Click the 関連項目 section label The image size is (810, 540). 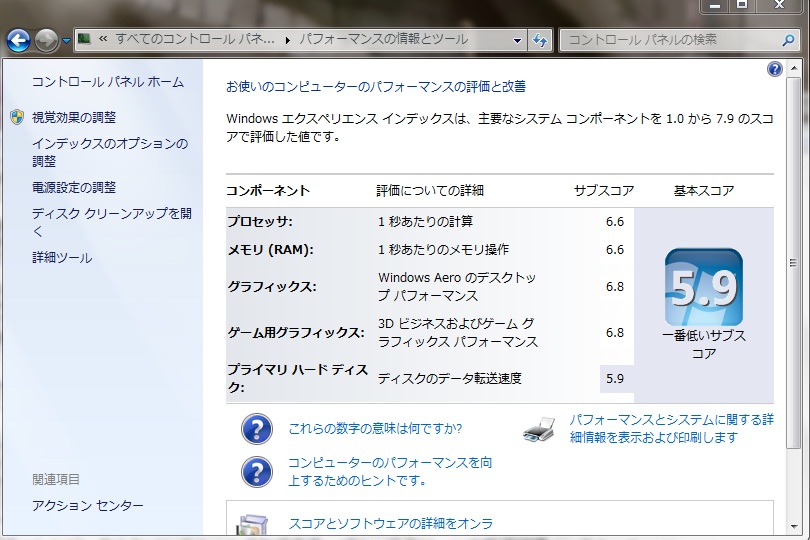point(56,480)
